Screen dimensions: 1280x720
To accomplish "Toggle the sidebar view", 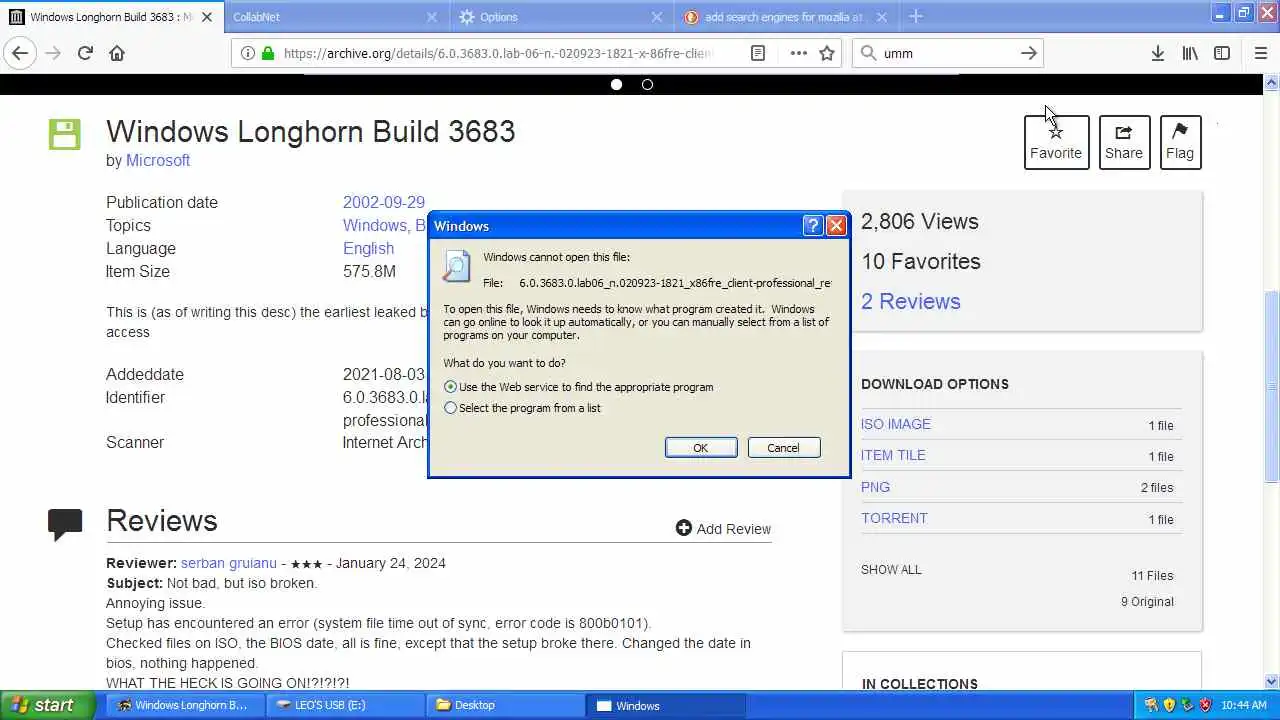I will 1222,53.
